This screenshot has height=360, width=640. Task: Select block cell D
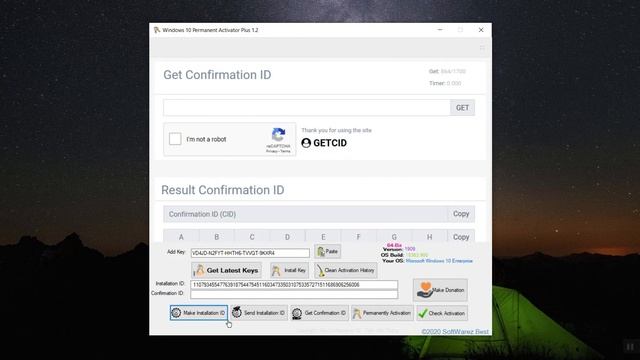tap(288, 237)
